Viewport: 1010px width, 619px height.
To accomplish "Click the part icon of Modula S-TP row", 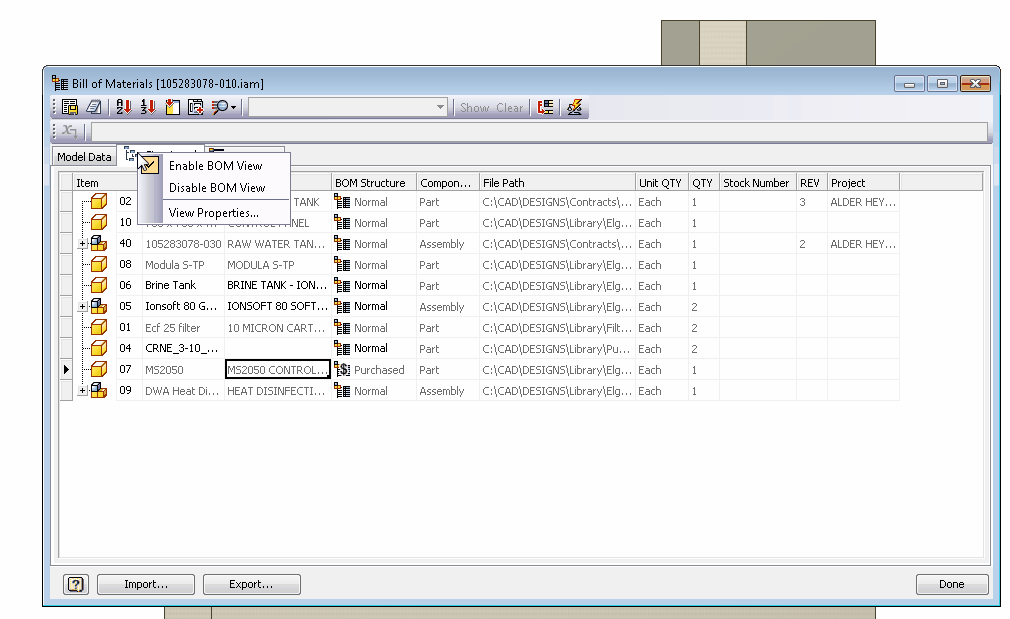I will coord(99,265).
